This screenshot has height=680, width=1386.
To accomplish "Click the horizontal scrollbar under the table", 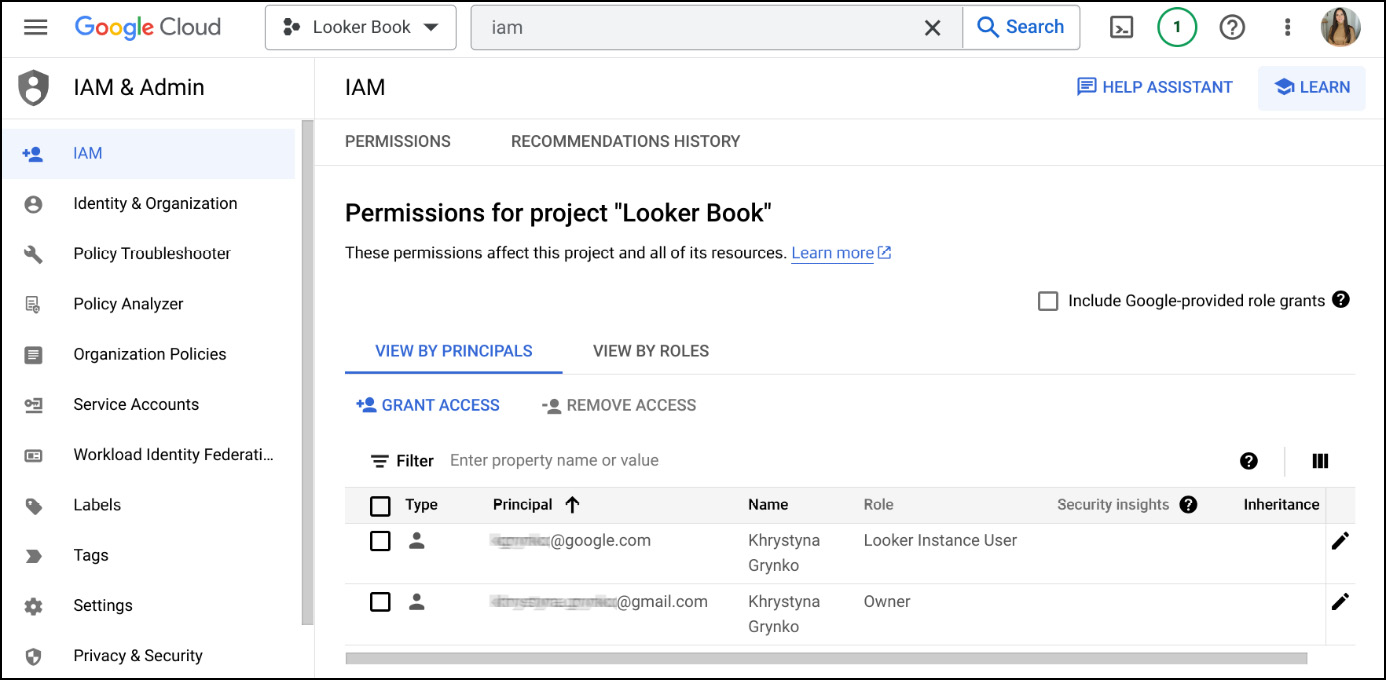I will click(826, 659).
